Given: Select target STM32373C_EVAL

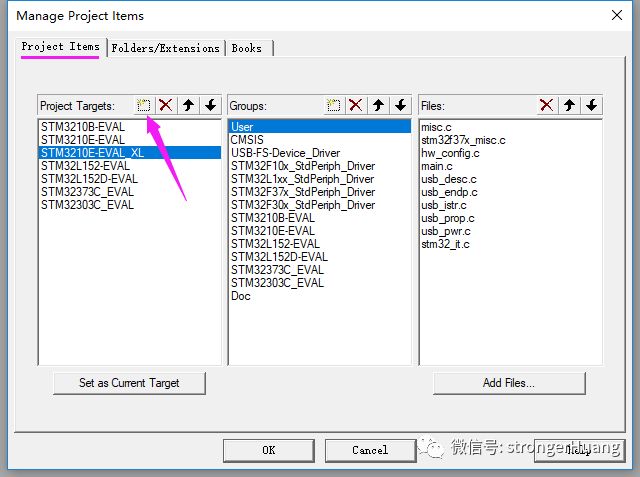Looking at the screenshot, I should tap(130, 192).
